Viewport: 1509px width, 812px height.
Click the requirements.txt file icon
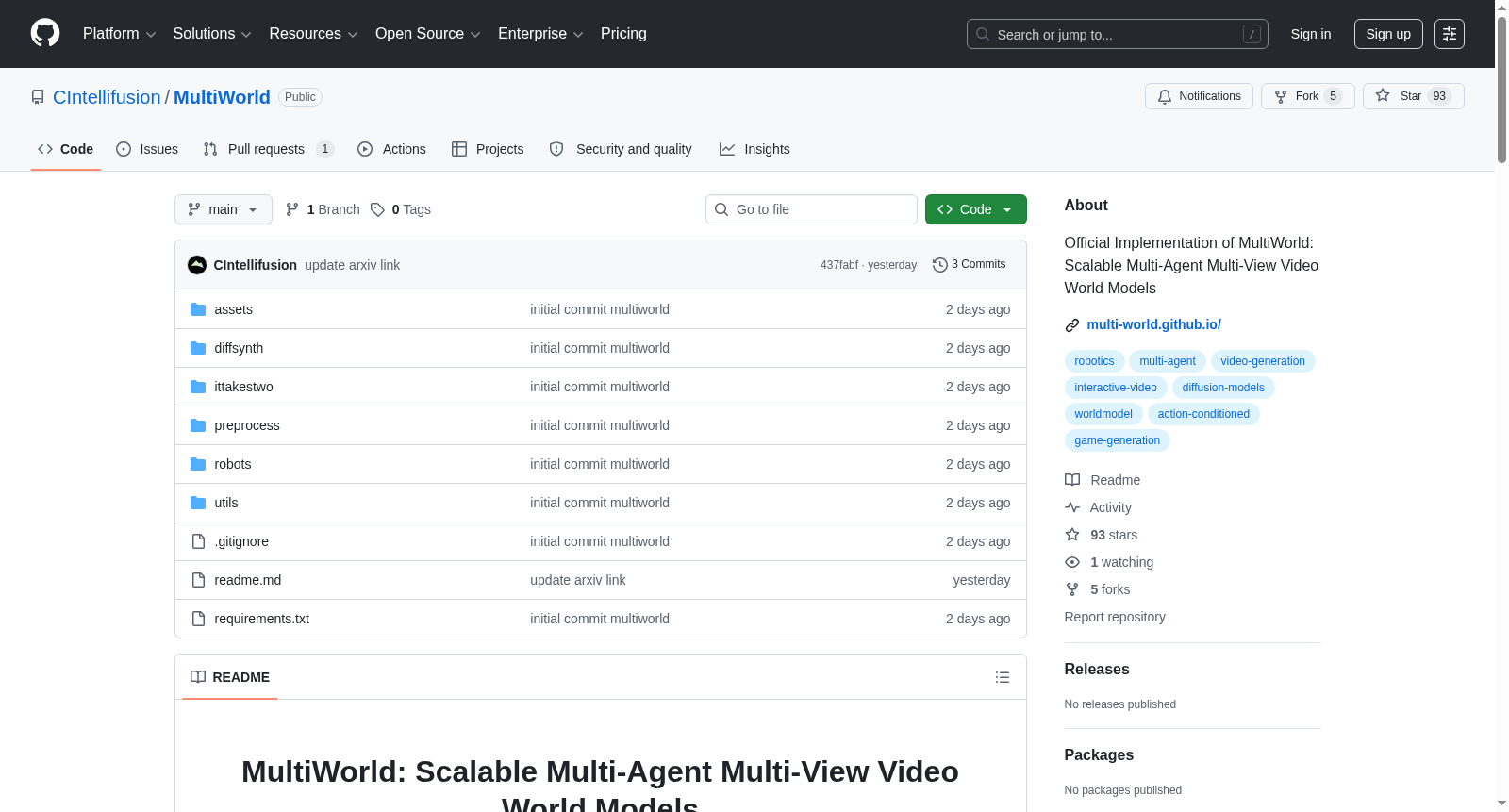click(198, 619)
